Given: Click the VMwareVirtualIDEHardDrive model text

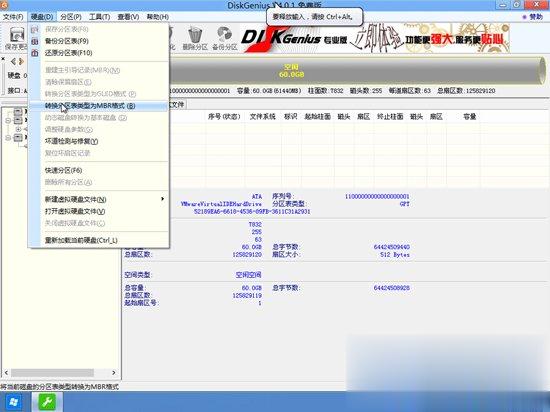Looking at the screenshot, I should coord(221,204).
